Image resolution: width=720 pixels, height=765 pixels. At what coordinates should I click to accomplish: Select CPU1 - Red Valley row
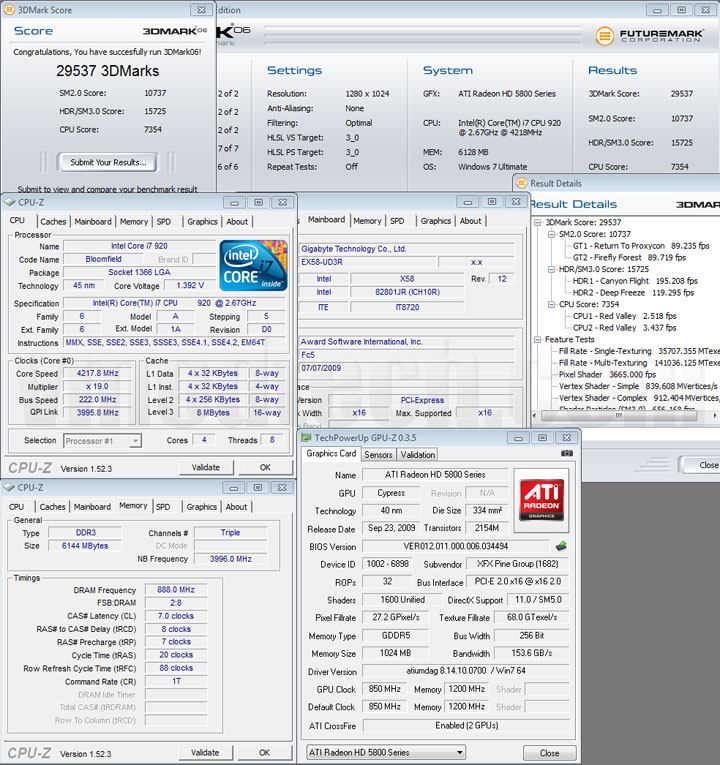pos(624,316)
